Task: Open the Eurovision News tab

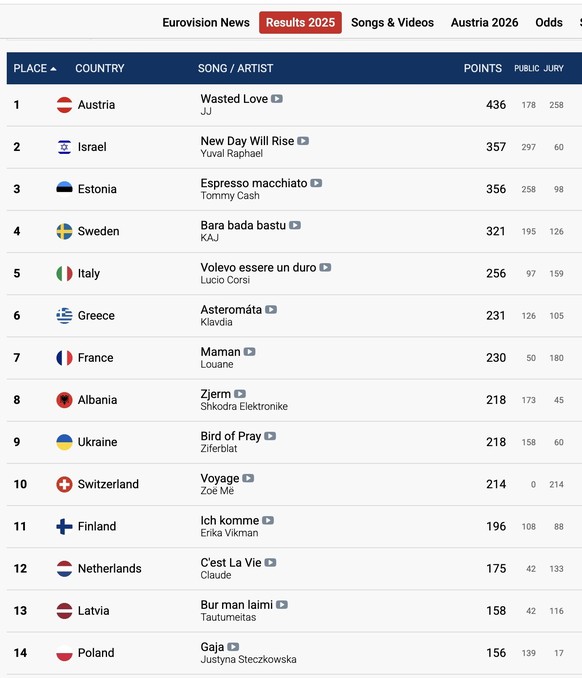Action: click(206, 22)
